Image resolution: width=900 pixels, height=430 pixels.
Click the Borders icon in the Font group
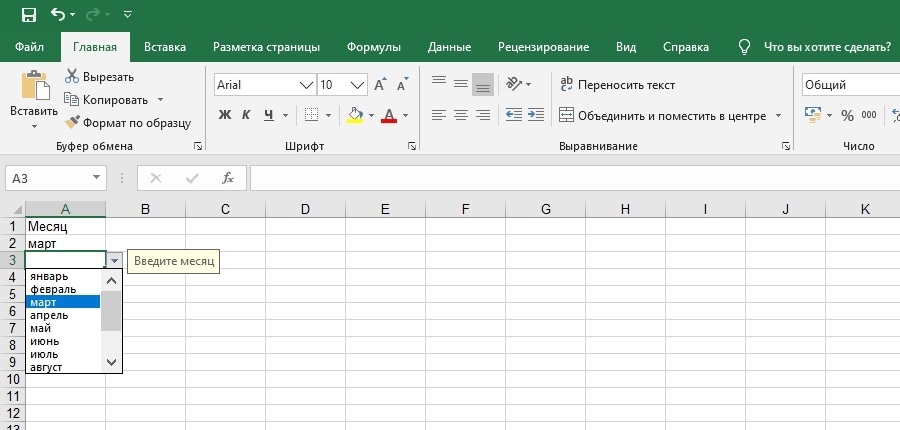[x=311, y=115]
